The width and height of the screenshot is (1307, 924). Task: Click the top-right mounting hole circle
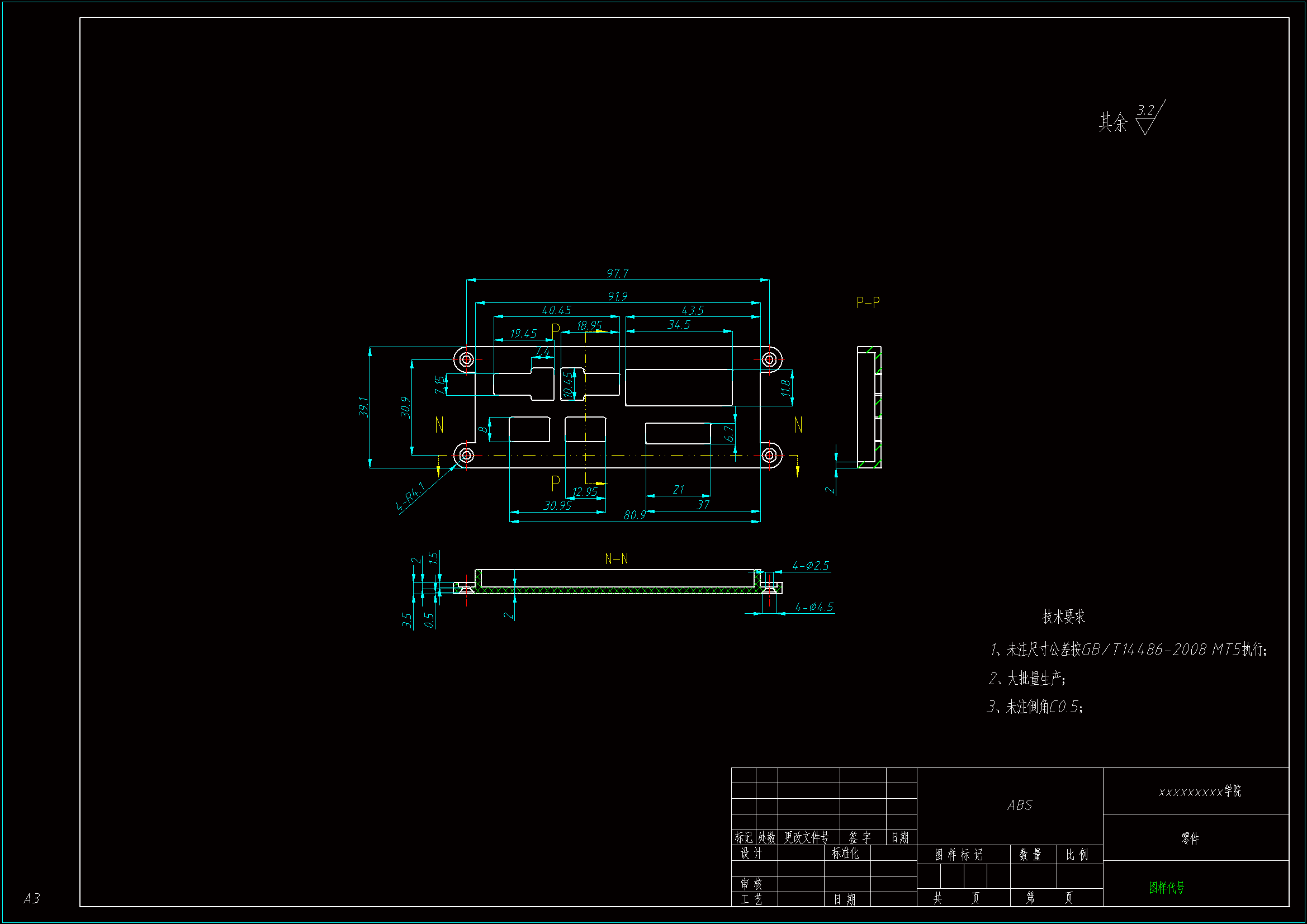coord(769,359)
